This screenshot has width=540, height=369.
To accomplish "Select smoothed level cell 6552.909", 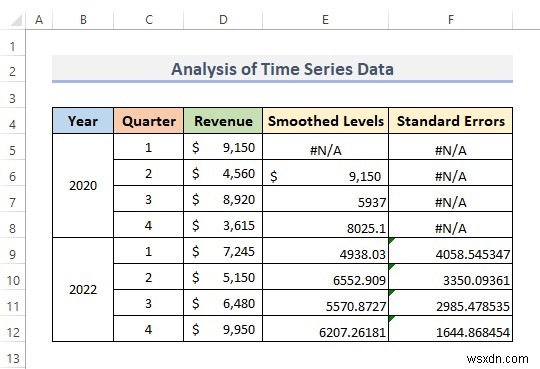I will click(x=325, y=277).
